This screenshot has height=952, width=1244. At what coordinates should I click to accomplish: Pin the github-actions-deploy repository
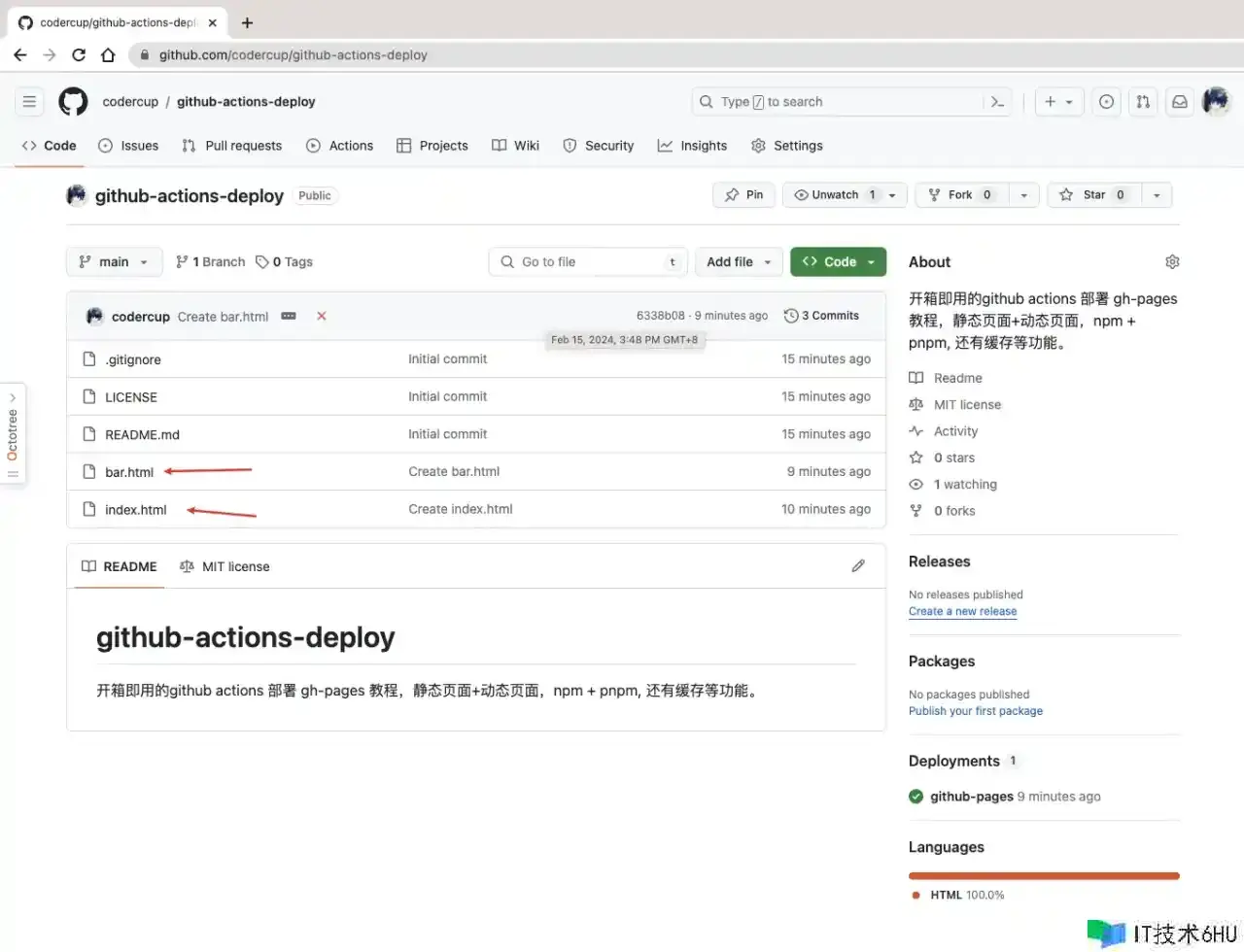[x=744, y=195]
